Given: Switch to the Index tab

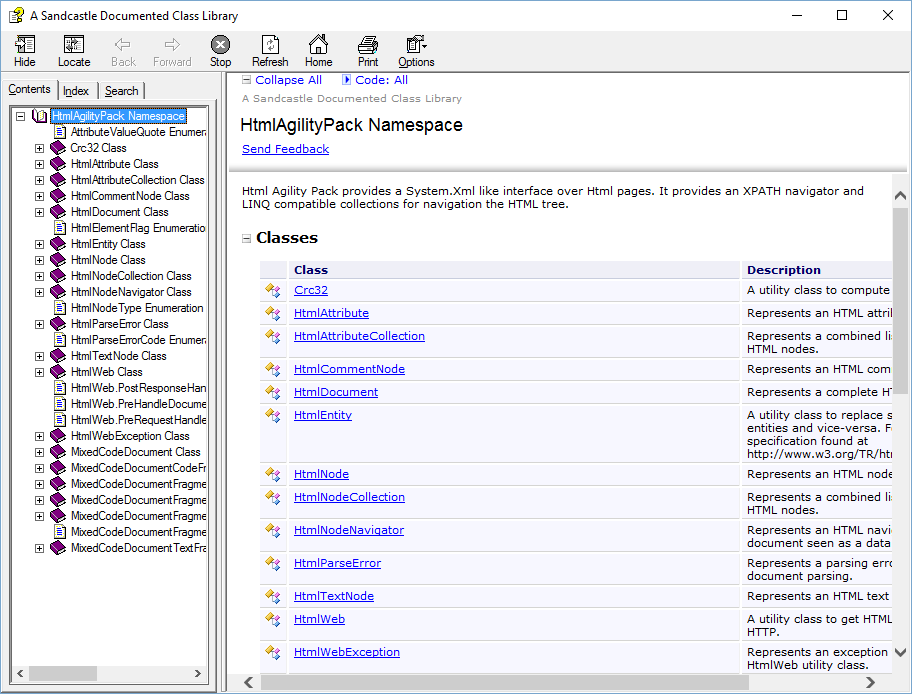Looking at the screenshot, I should (x=76, y=91).
